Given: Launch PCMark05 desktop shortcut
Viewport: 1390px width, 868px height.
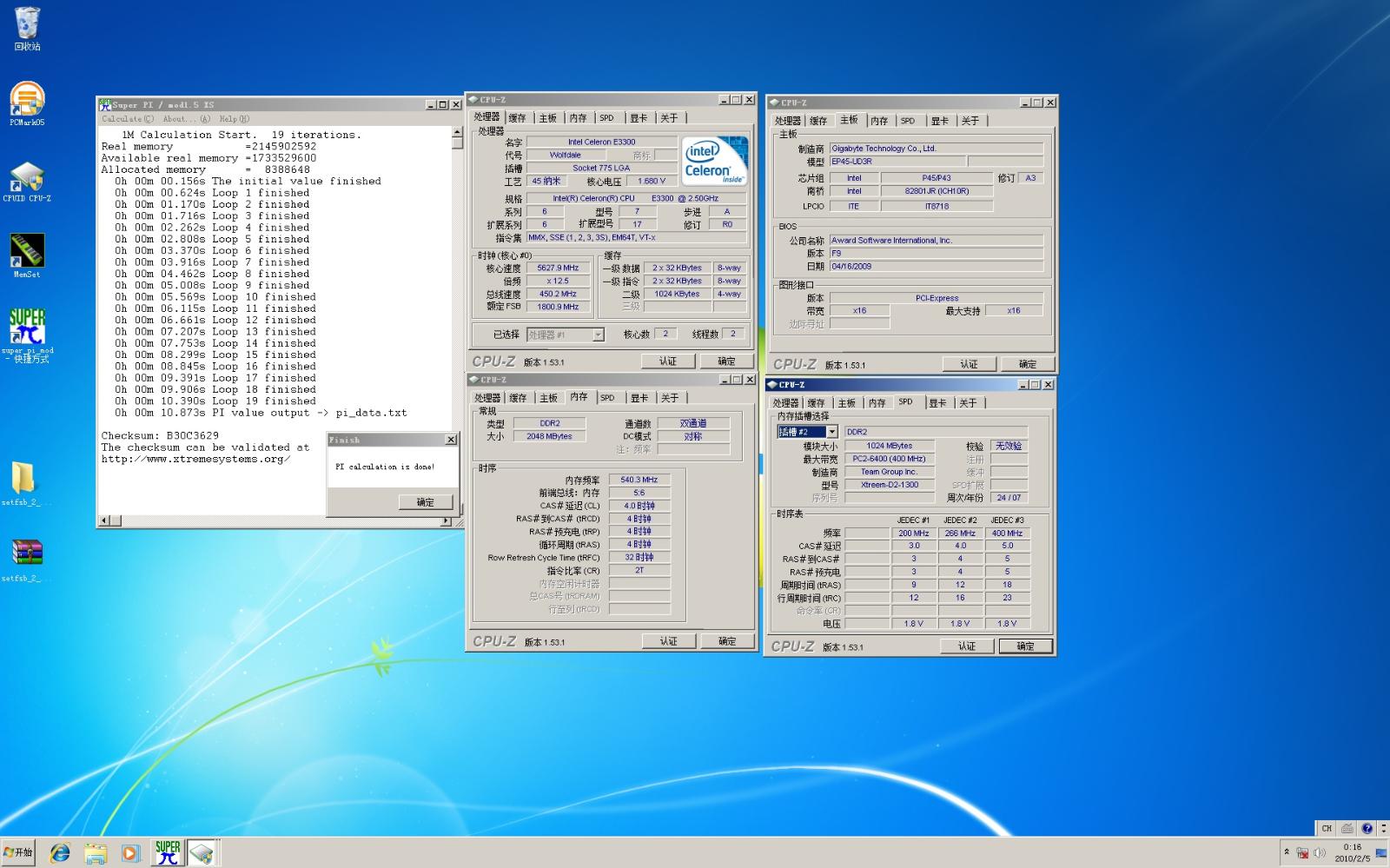Looking at the screenshot, I should coord(27,103).
